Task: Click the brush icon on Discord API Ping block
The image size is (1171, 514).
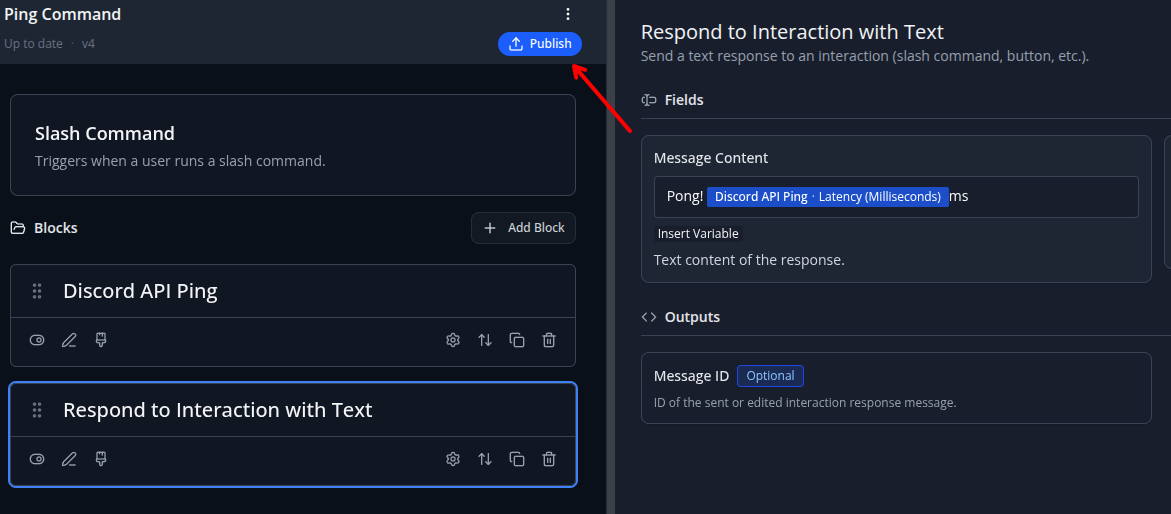Action: pyautogui.click(x=102, y=340)
